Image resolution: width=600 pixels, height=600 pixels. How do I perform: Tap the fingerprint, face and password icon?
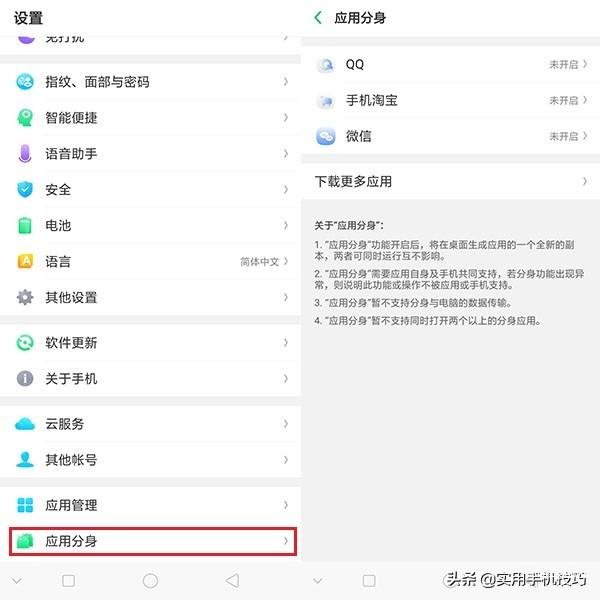point(25,82)
